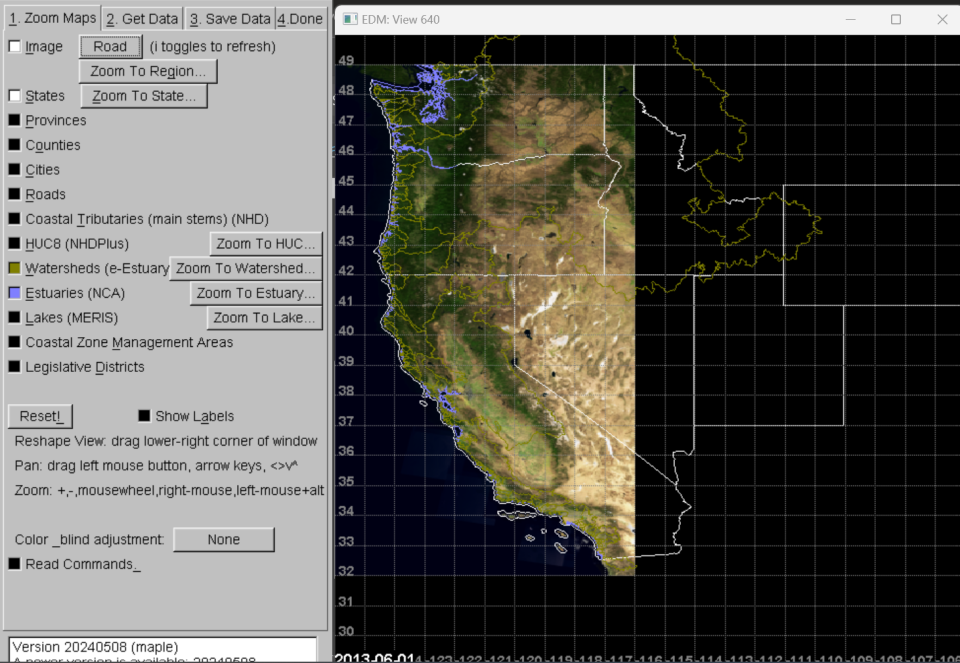This screenshot has height=663, width=960.
Task: Switch to the Zoom Maps tab
Action: point(52,18)
